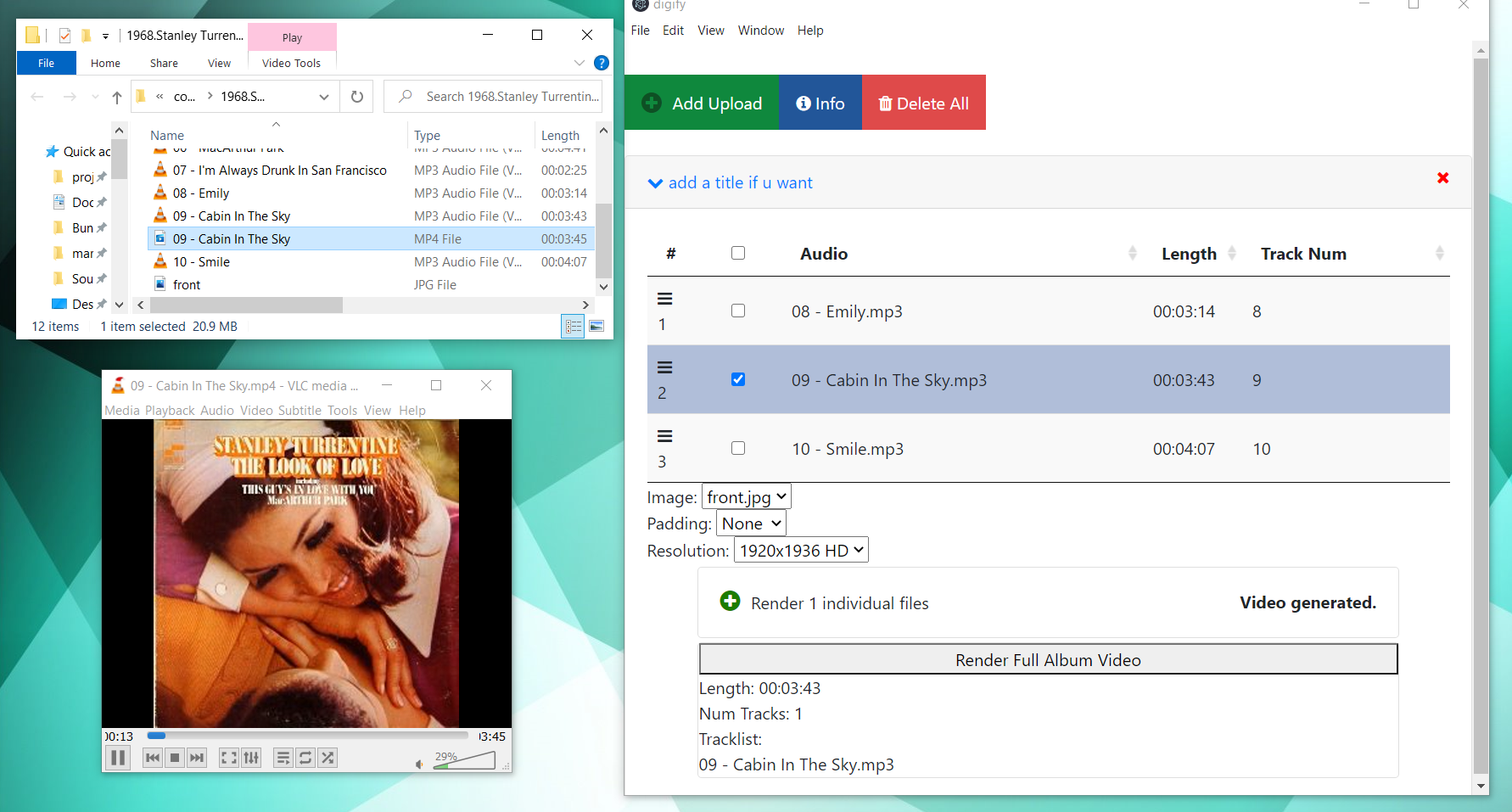Open Explorer Video Tools tab

[x=291, y=63]
